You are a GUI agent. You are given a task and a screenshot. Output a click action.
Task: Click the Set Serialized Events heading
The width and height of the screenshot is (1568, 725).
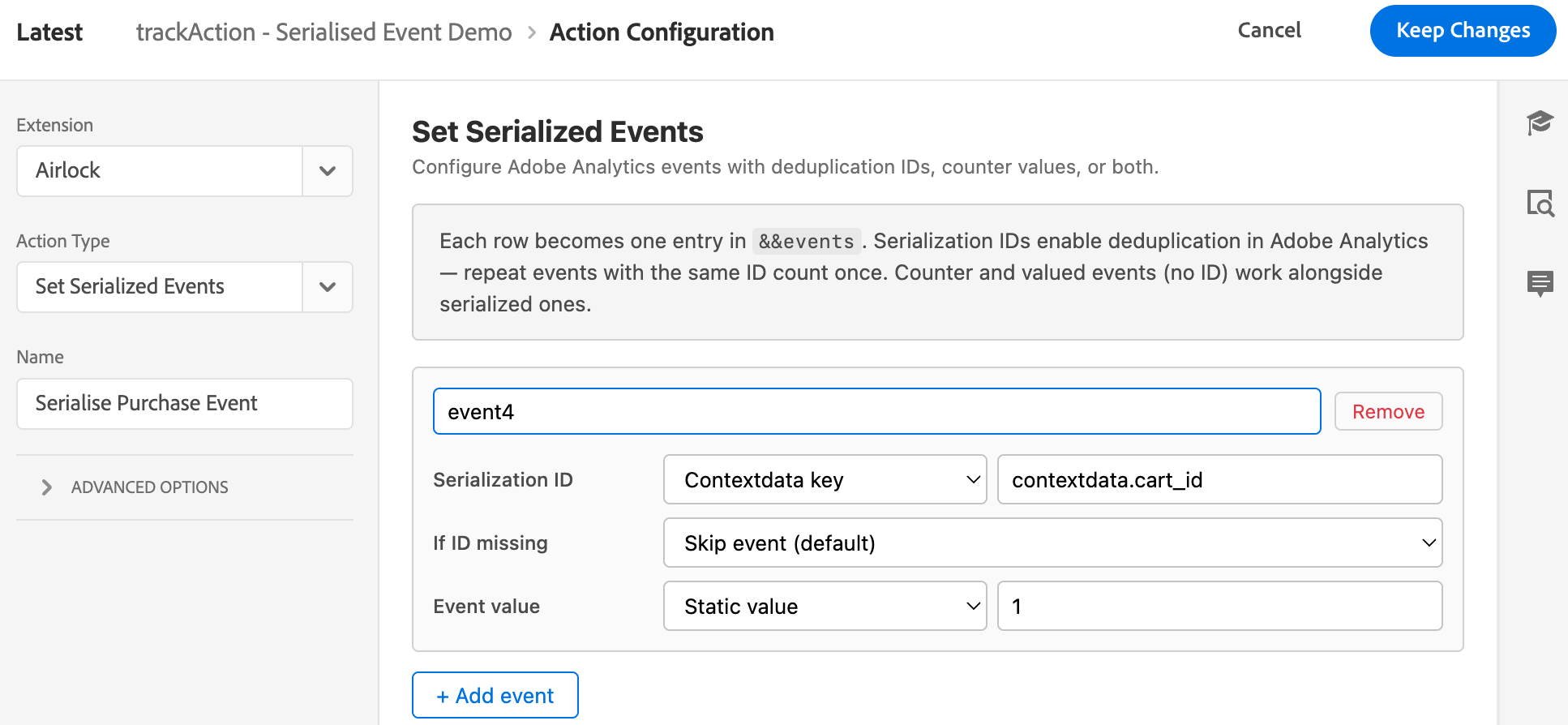(x=558, y=131)
